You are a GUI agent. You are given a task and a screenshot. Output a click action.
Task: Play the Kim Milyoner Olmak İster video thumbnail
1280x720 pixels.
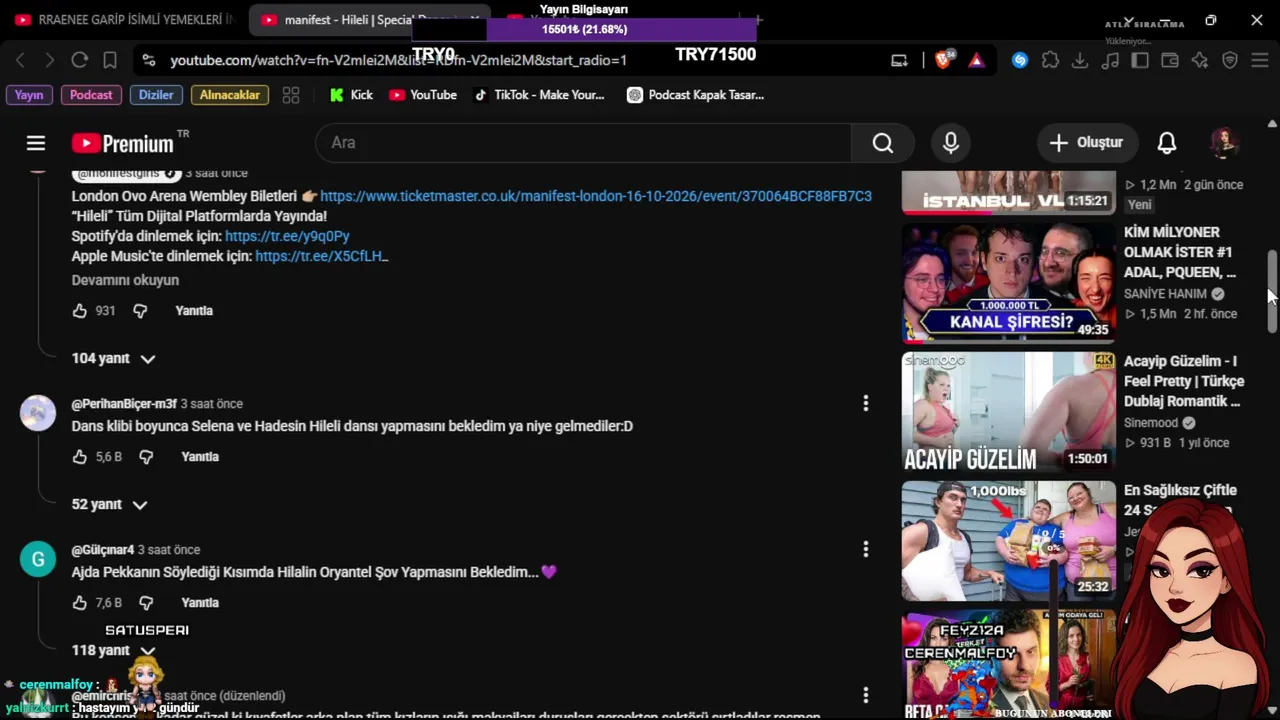coord(1008,283)
